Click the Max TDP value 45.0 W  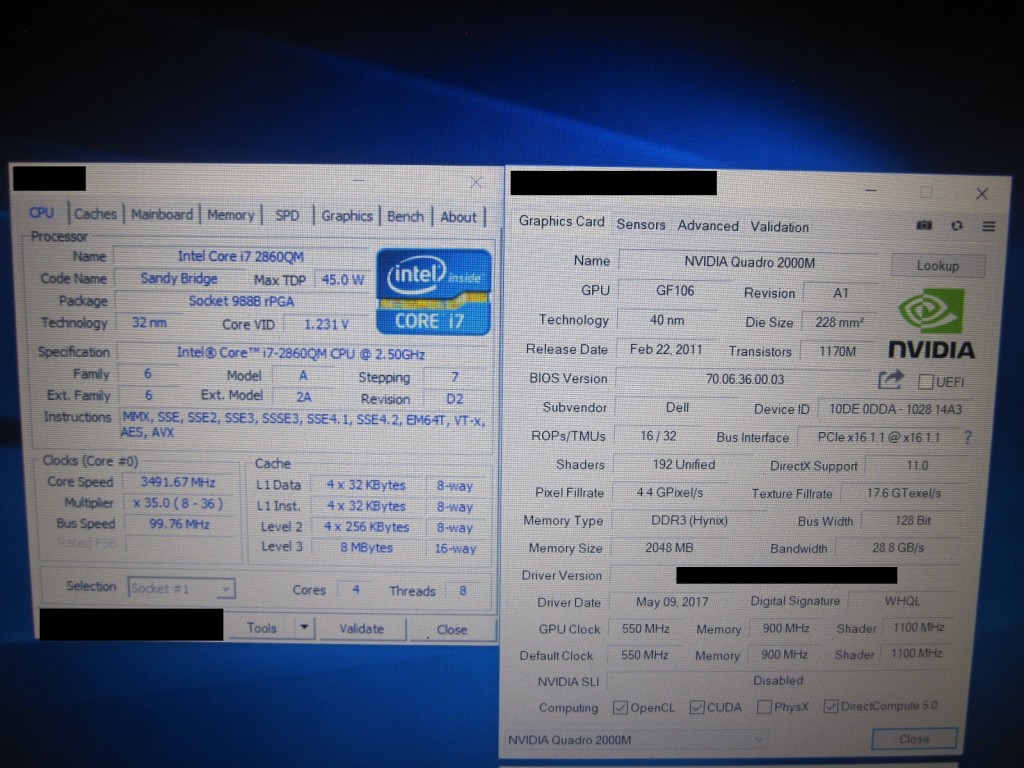(x=342, y=280)
